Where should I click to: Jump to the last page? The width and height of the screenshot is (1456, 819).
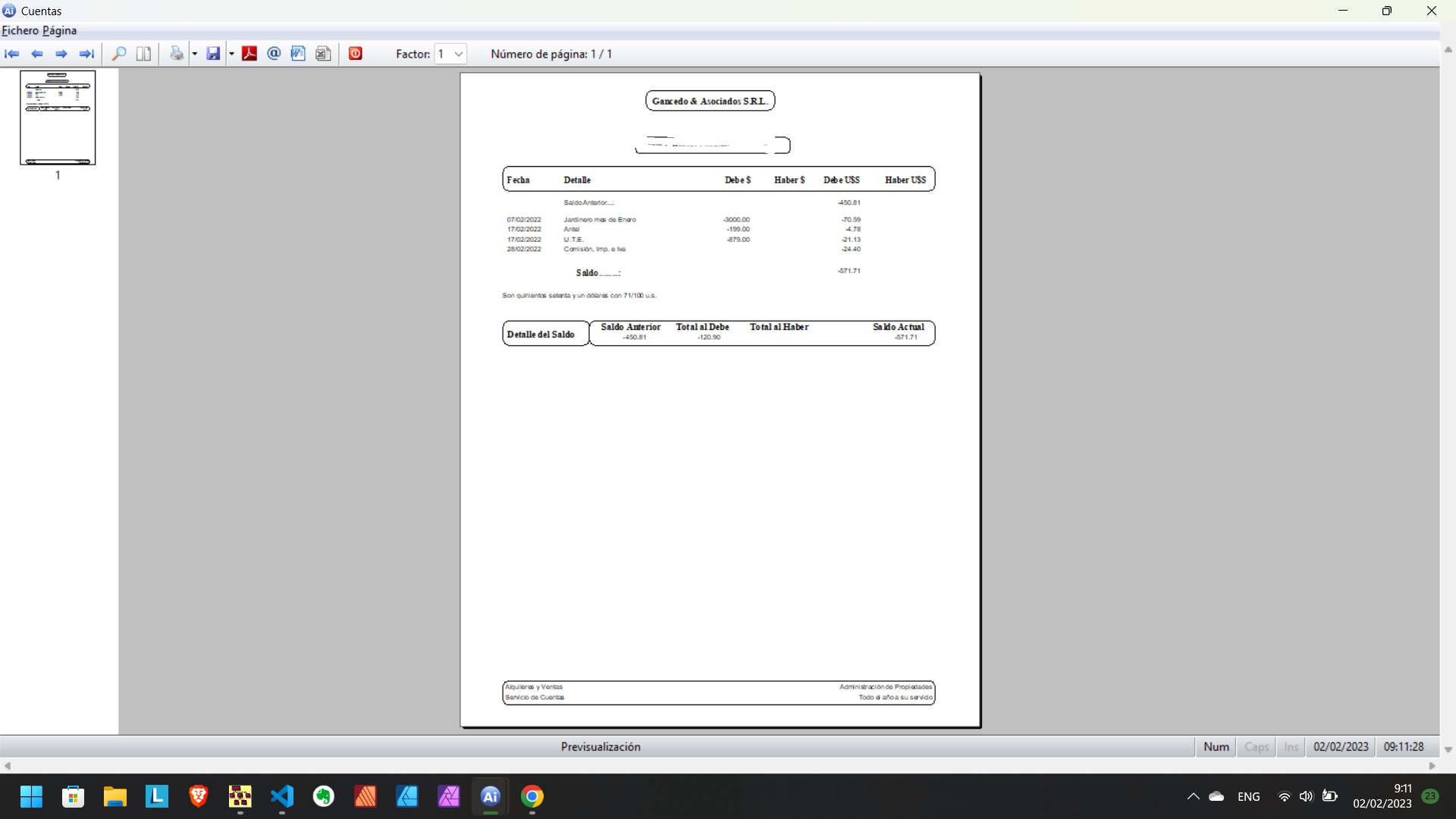coord(87,54)
